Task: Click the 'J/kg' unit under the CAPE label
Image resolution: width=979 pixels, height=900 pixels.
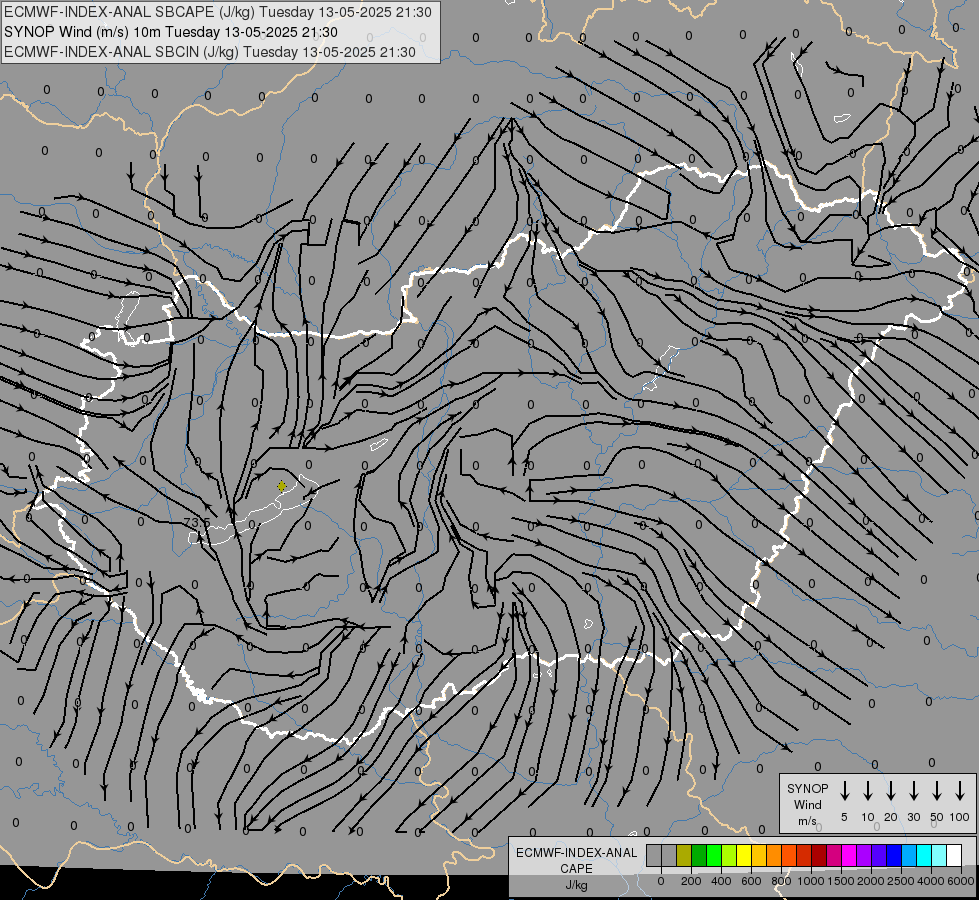Action: click(576, 885)
